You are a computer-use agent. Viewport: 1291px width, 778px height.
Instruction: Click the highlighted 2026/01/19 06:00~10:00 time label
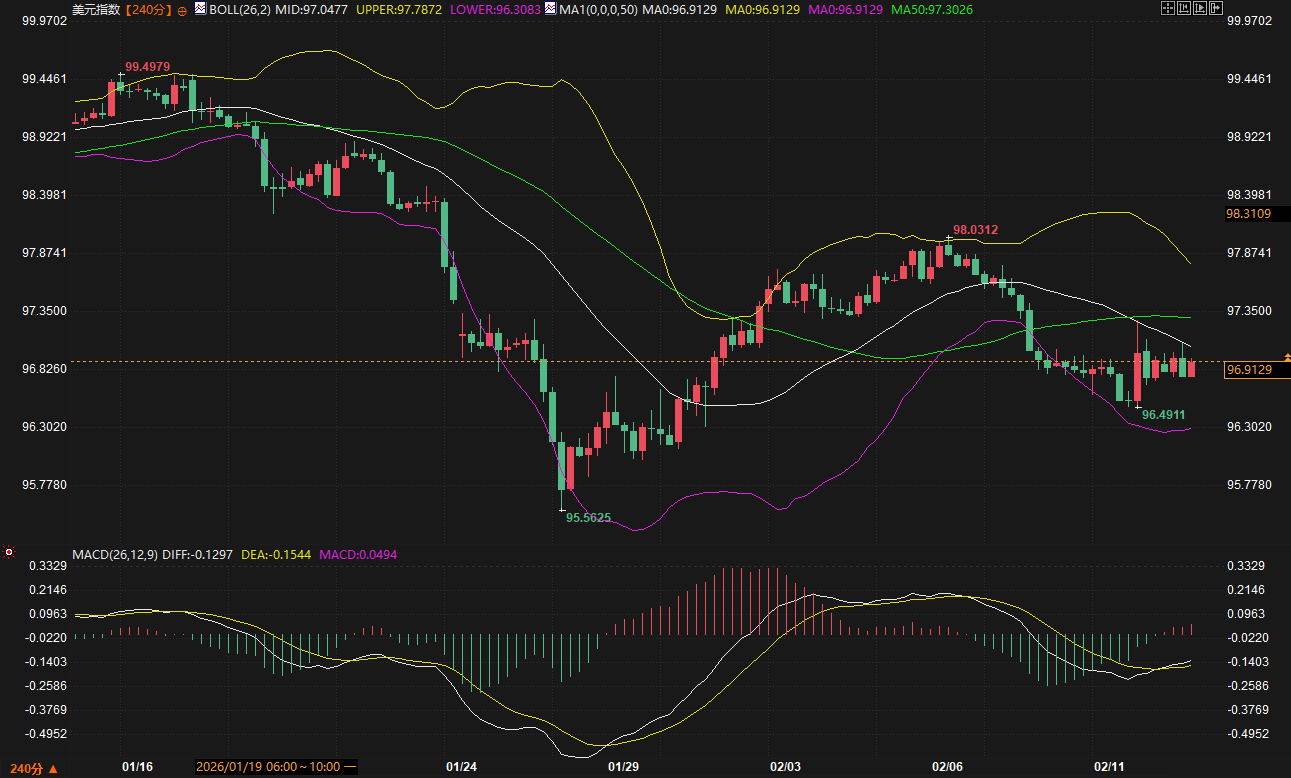(276, 767)
